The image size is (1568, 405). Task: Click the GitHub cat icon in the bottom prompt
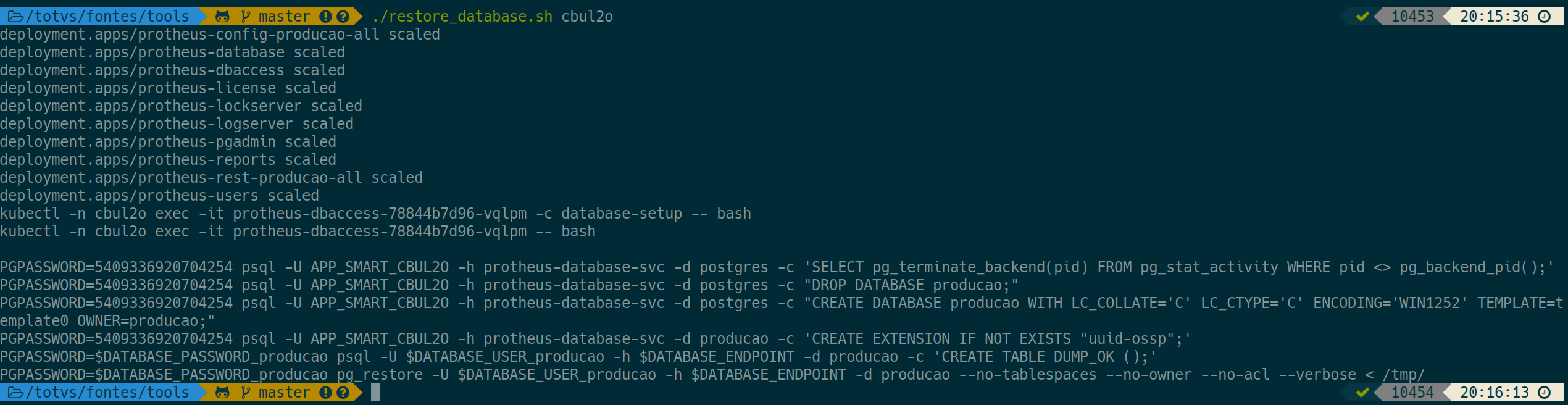pos(222,393)
